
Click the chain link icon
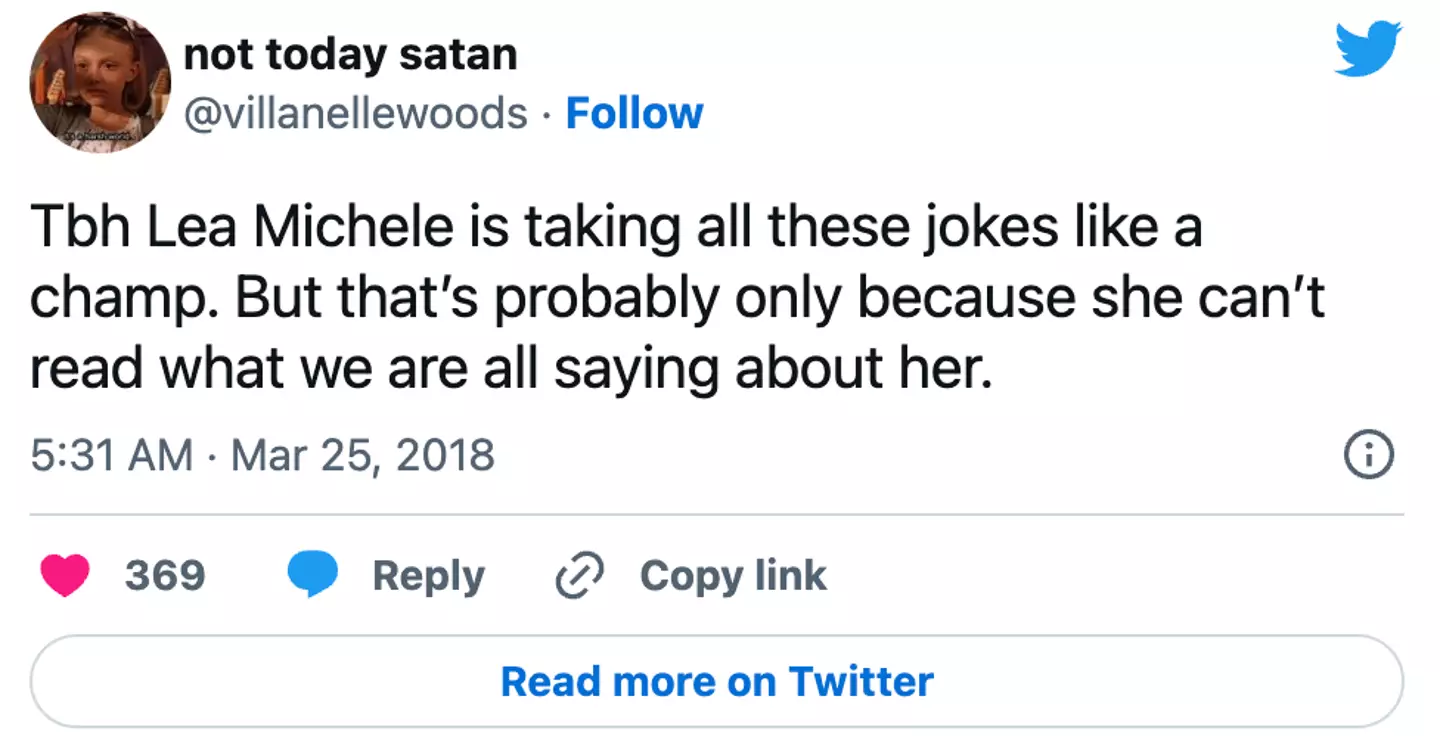click(580, 576)
